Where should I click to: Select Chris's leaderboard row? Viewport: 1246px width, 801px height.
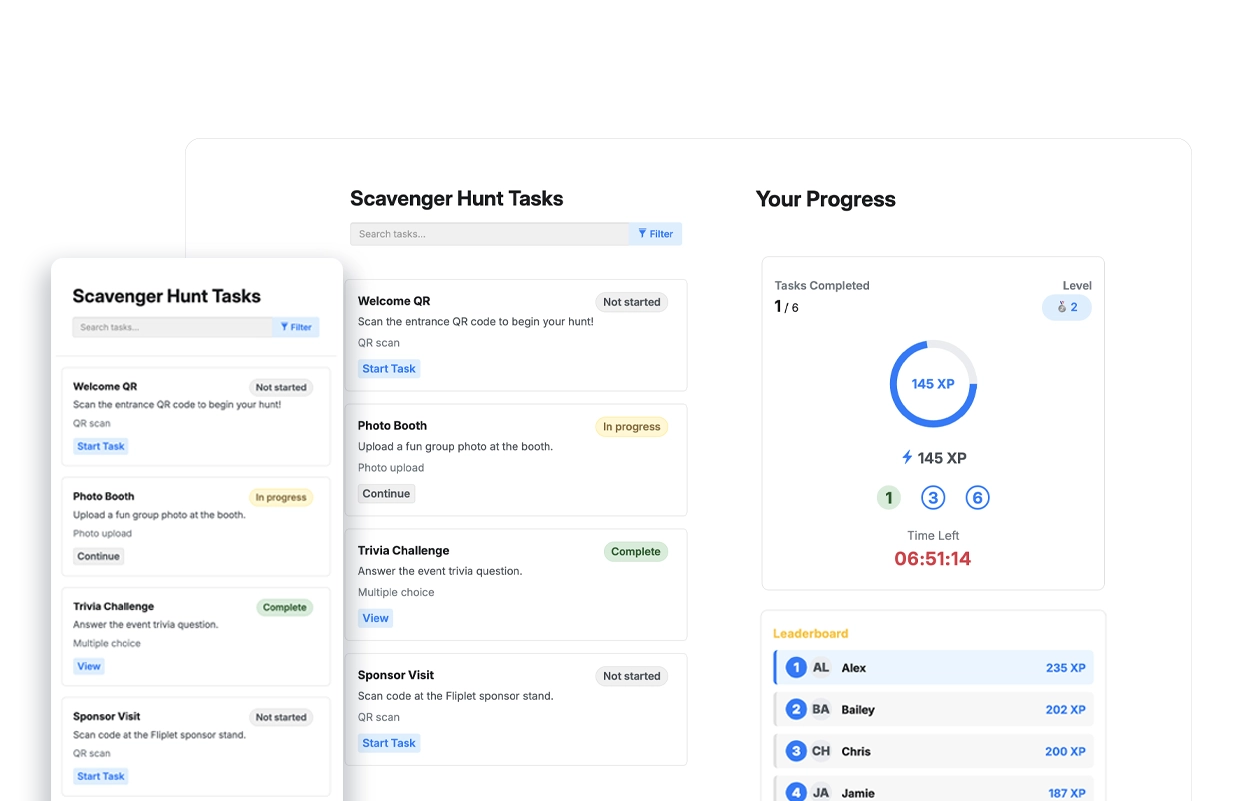[x=934, y=751]
